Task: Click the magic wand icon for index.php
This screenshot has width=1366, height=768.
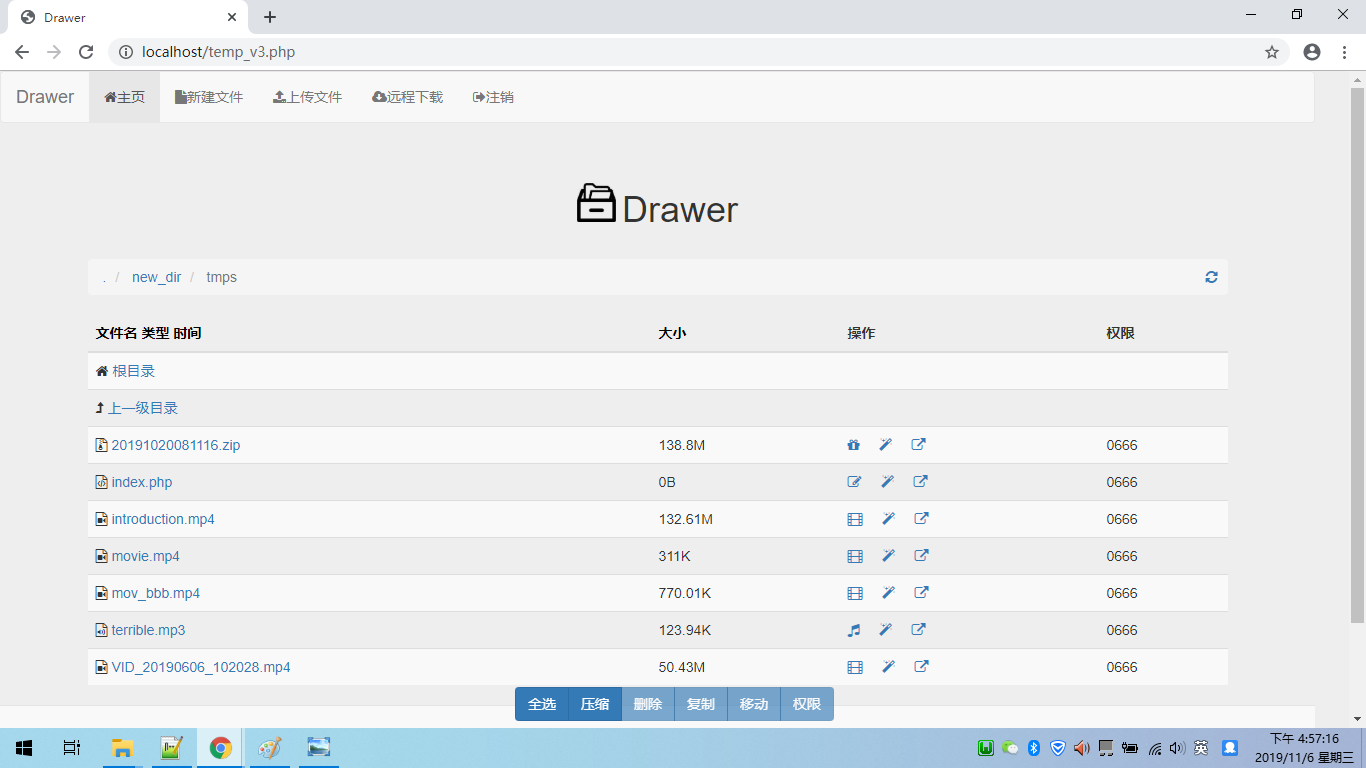Action: (x=887, y=482)
